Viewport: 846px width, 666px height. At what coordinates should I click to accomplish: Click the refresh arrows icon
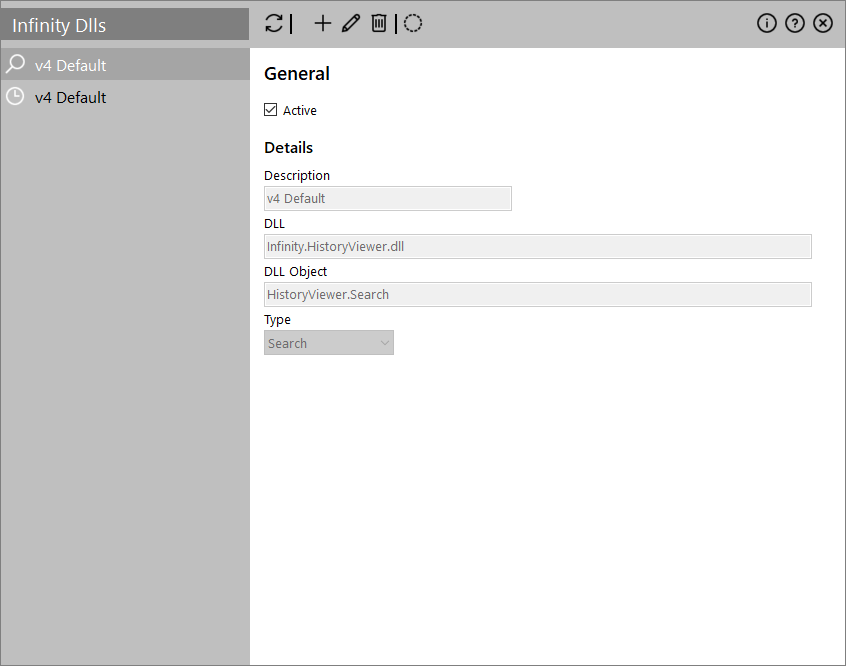coord(274,23)
